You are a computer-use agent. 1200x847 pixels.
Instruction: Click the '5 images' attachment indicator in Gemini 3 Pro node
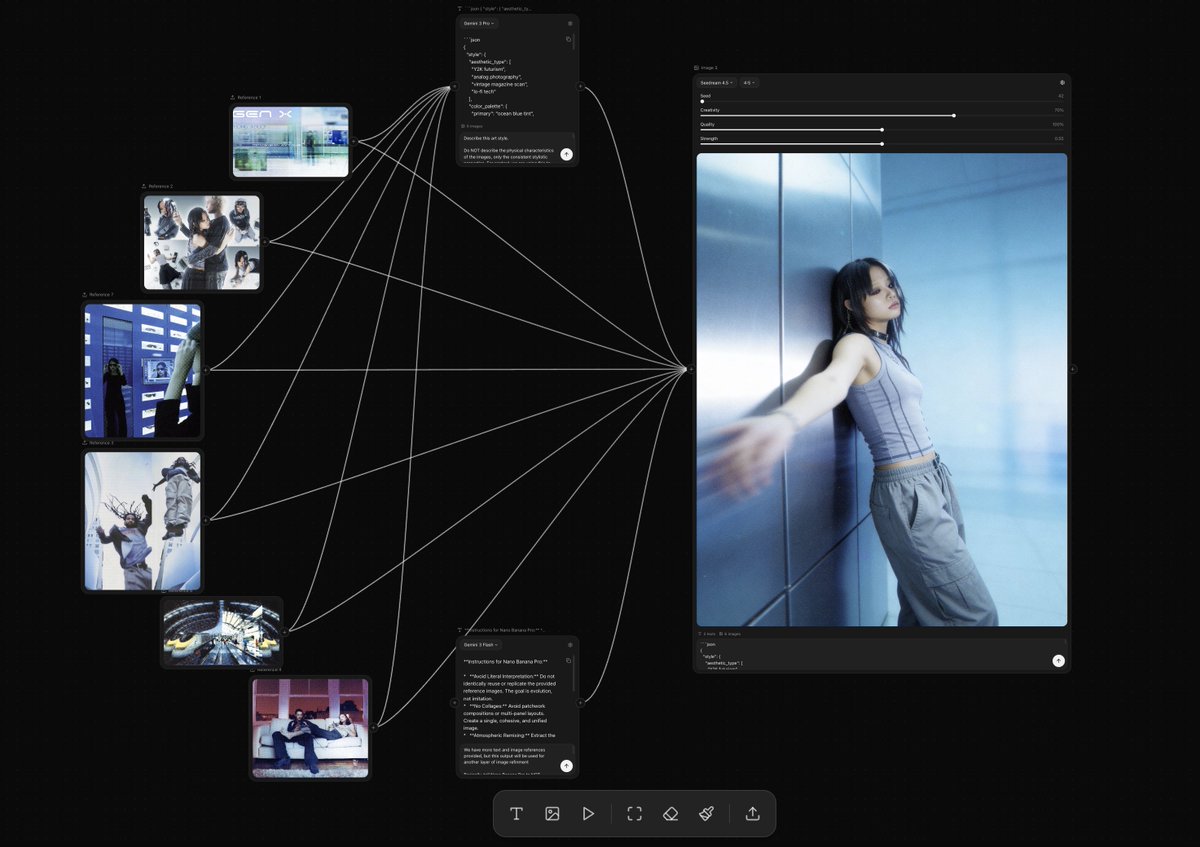click(473, 126)
